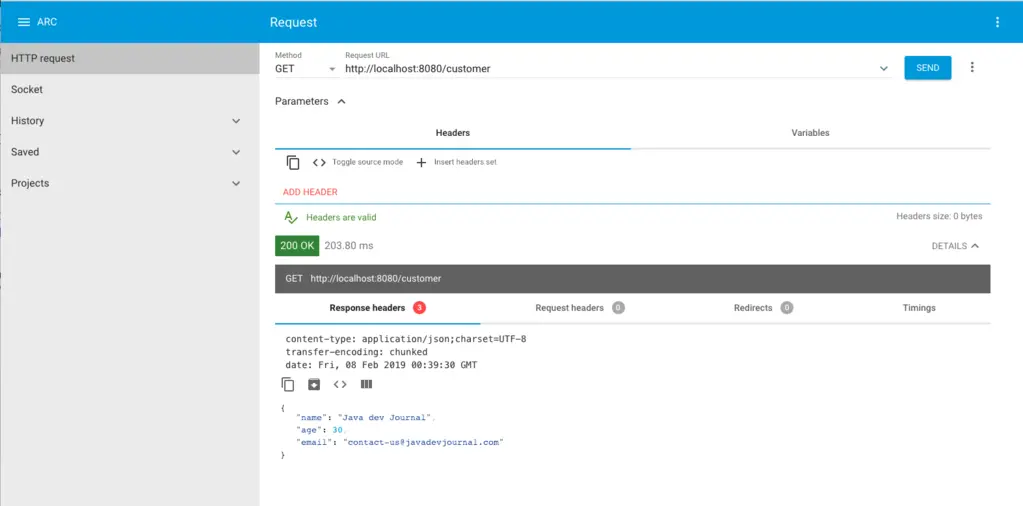The height and width of the screenshot is (506, 1023).
Task: Click the content-type response header line
Action: [x=405, y=340]
